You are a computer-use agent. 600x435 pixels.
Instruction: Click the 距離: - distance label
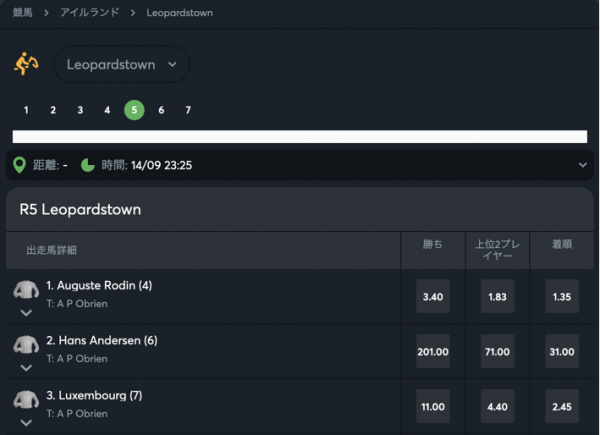(x=50, y=165)
